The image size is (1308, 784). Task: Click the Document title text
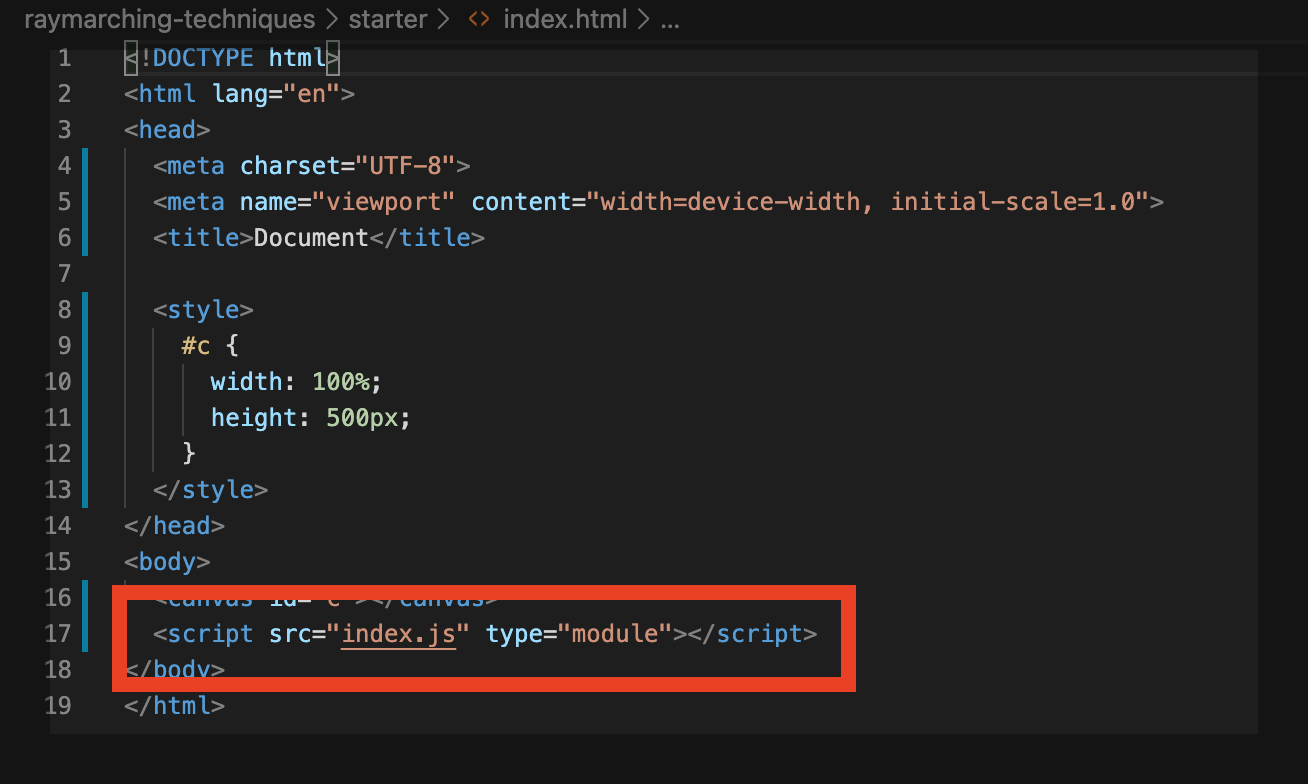pyautogui.click(x=312, y=237)
